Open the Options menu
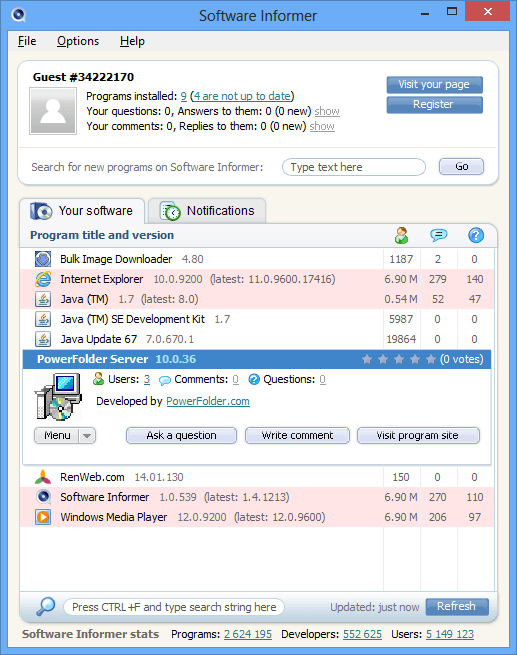The width and height of the screenshot is (517, 655). click(78, 41)
